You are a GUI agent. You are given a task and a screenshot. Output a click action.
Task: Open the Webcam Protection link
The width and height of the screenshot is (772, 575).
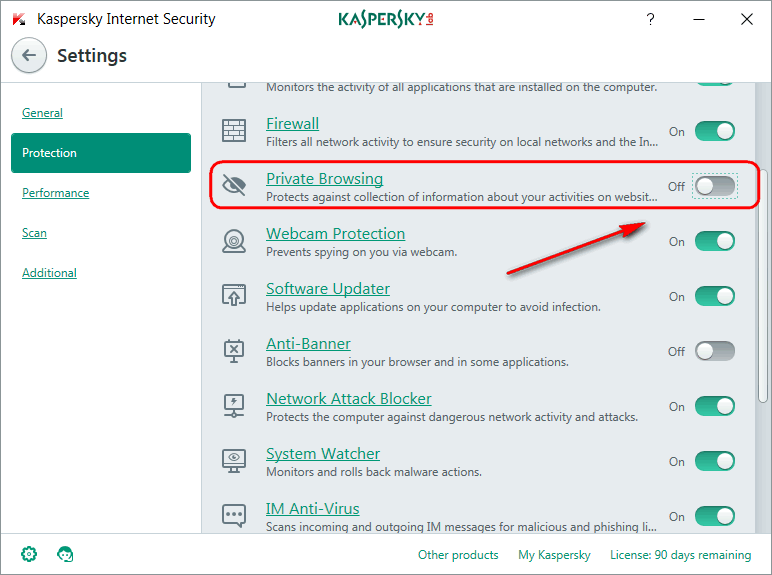pyautogui.click(x=335, y=233)
